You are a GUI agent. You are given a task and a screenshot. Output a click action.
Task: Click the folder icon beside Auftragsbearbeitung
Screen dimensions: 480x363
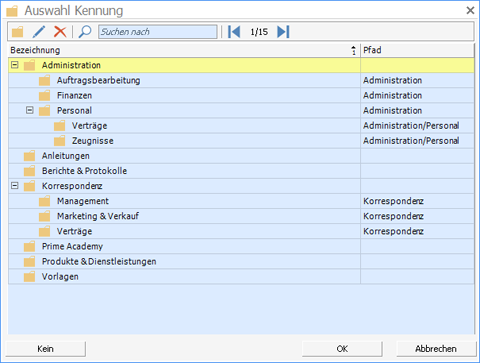(x=44, y=80)
